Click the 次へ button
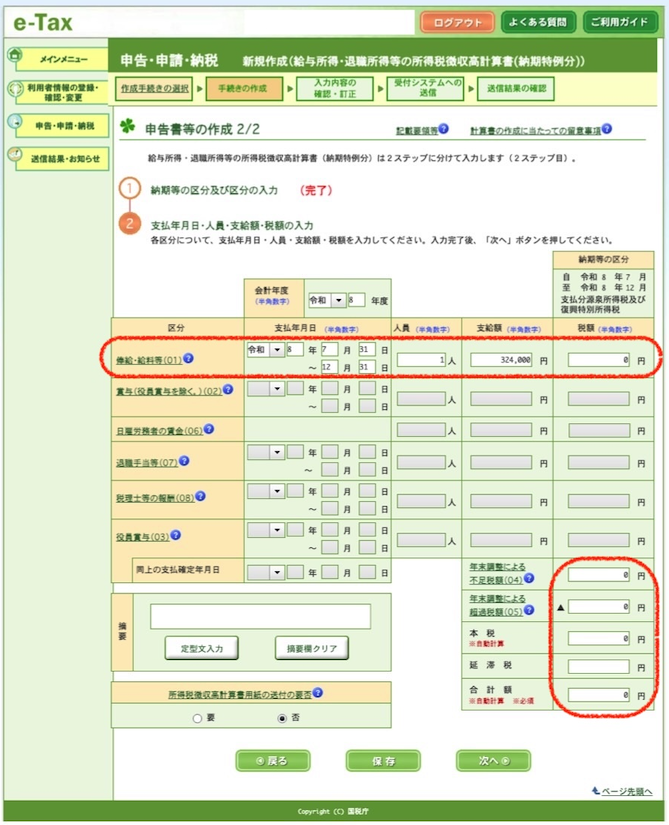Viewport: 669px width, 825px height. (493, 761)
